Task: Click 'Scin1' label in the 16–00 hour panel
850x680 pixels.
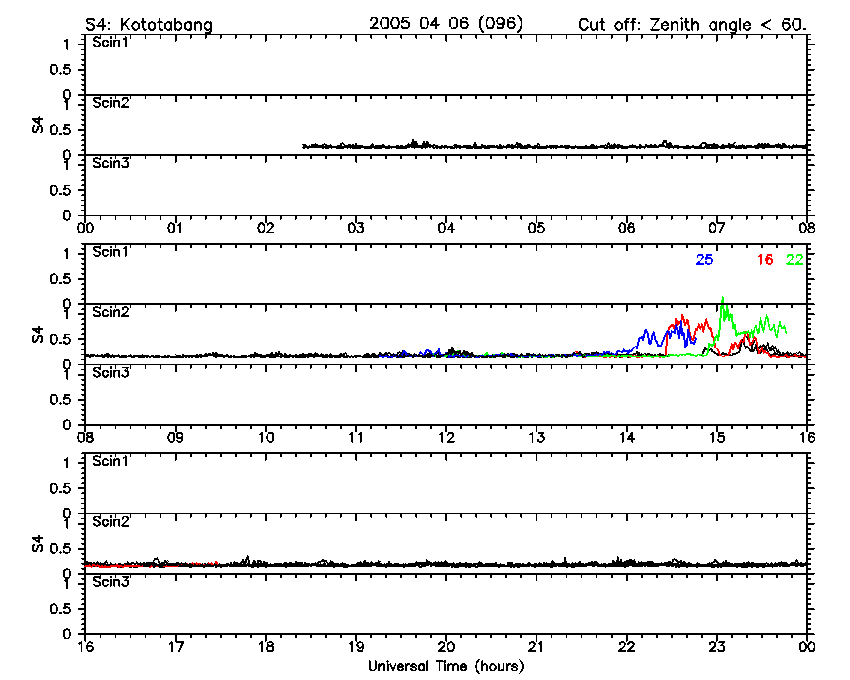Action: [x=111, y=461]
